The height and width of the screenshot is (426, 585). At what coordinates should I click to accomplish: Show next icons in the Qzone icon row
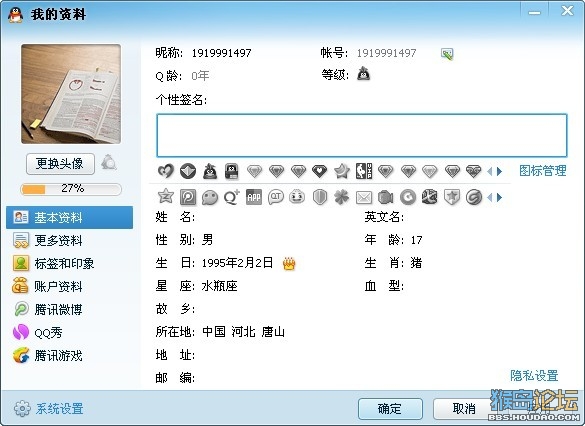pyautogui.click(x=500, y=197)
